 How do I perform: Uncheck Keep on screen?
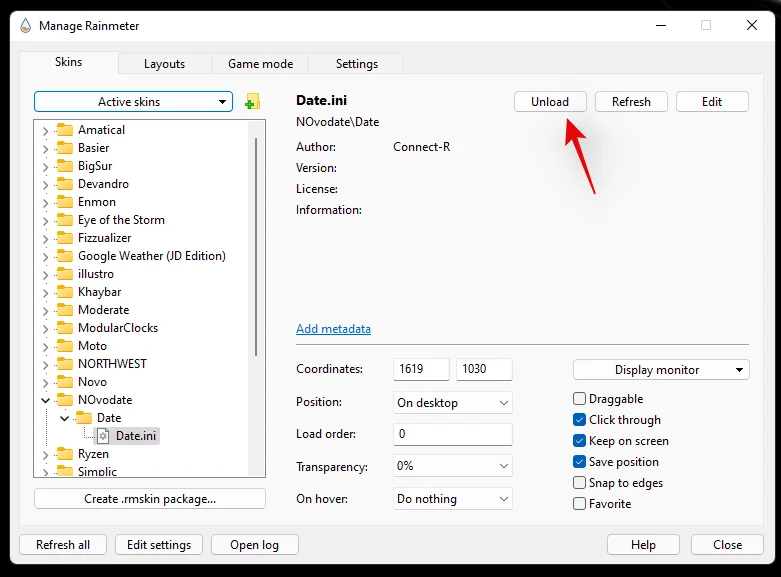[x=579, y=440]
